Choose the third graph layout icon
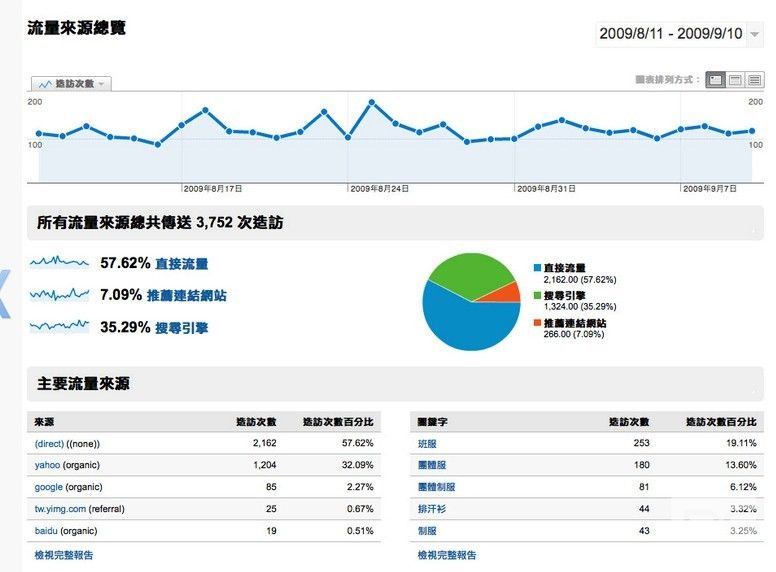 [x=753, y=80]
